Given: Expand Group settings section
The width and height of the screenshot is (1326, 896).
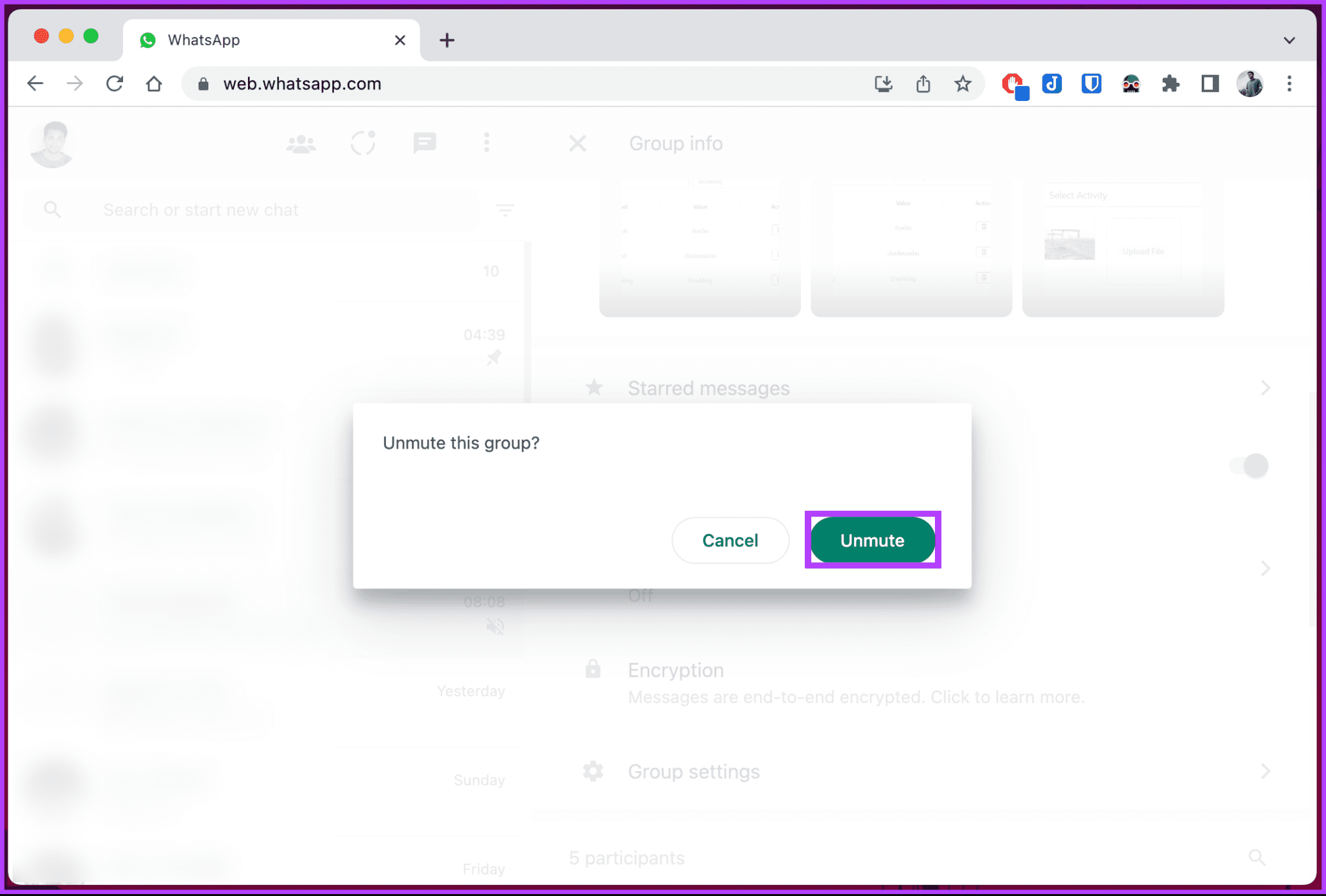Looking at the screenshot, I should [x=1265, y=772].
